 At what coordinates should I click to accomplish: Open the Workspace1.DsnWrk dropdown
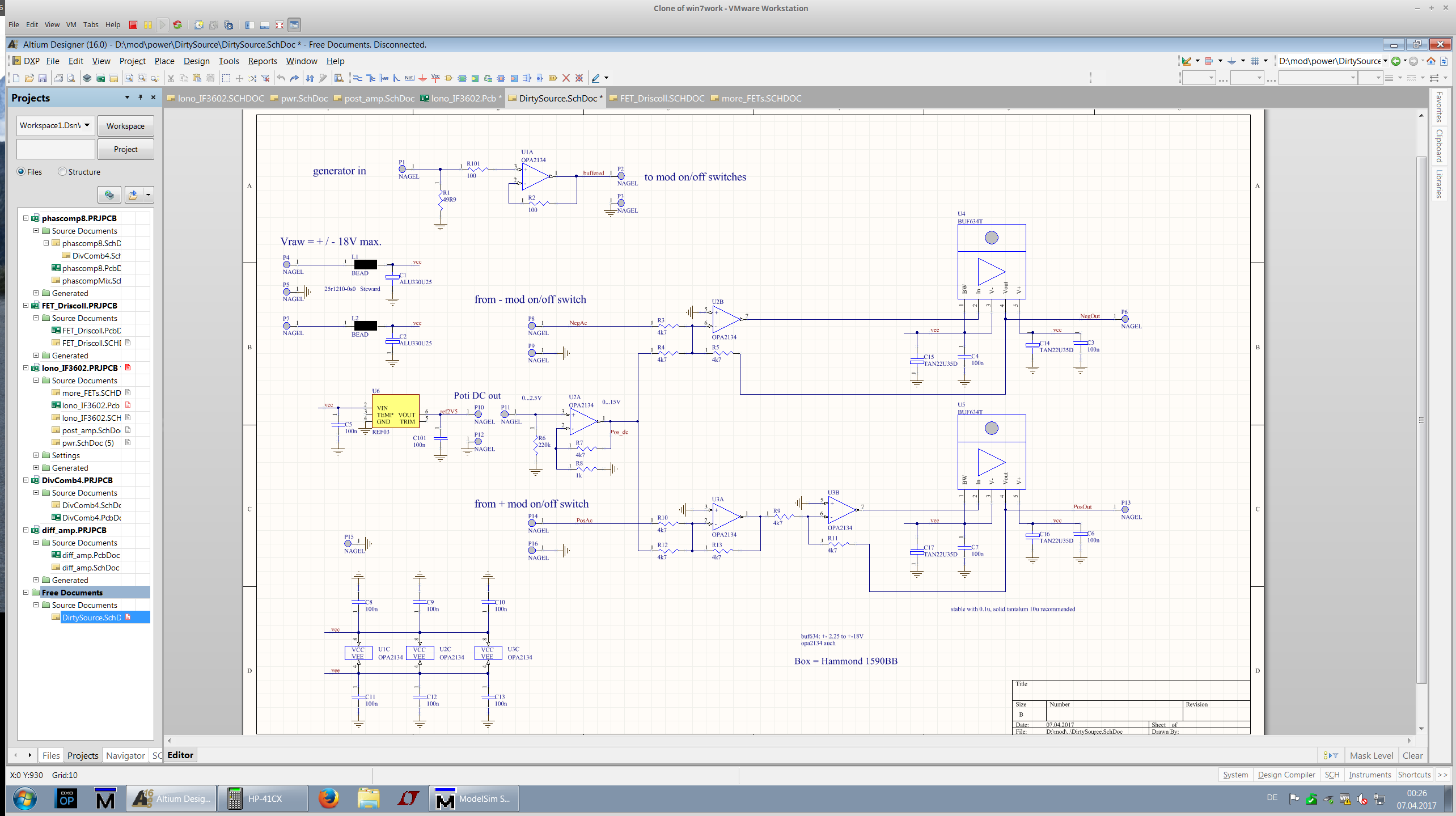(87, 125)
